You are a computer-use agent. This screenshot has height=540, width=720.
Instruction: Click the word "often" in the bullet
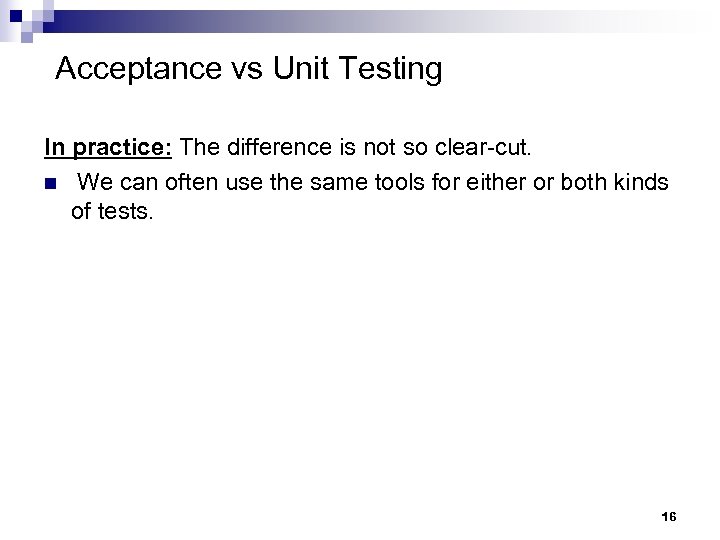pyautogui.click(x=202, y=182)
